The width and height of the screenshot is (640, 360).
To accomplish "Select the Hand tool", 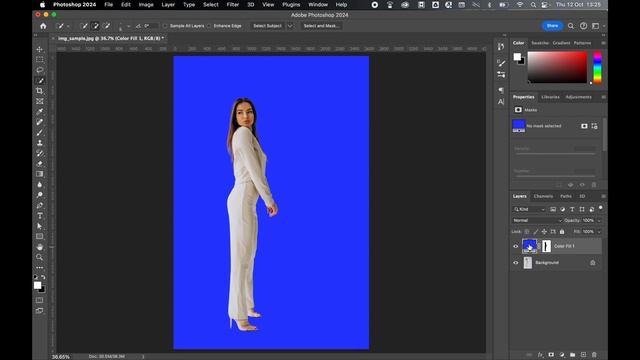I will (x=40, y=247).
